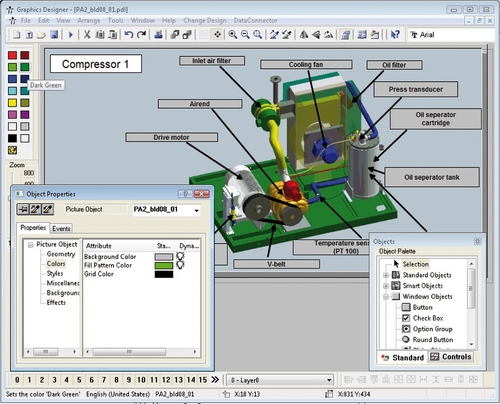Click the Redo arrow icon

click(x=142, y=35)
